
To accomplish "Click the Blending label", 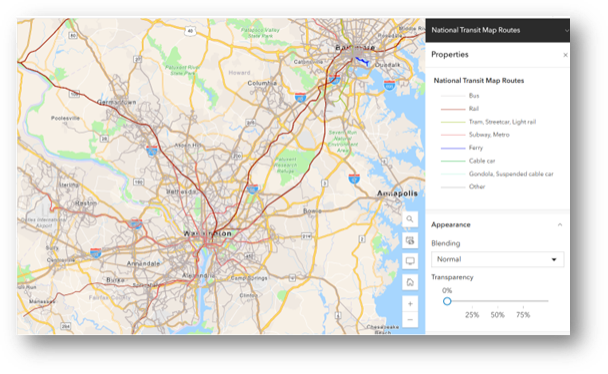I will 446,243.
